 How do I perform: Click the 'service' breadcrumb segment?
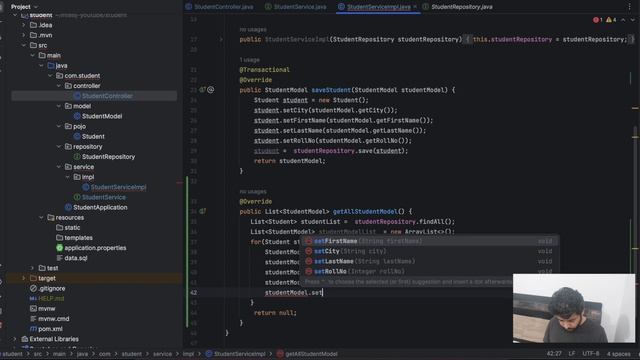point(162,354)
